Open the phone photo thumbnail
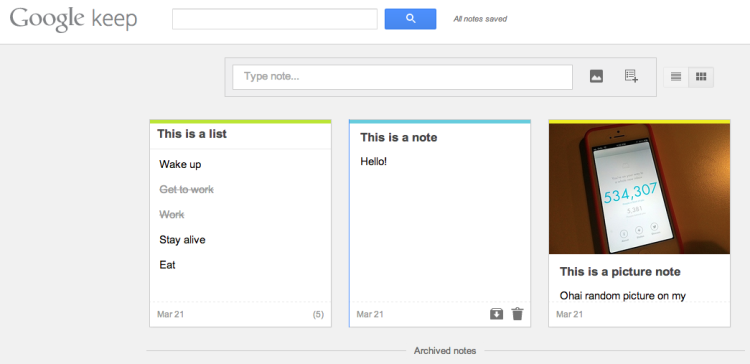 640,188
